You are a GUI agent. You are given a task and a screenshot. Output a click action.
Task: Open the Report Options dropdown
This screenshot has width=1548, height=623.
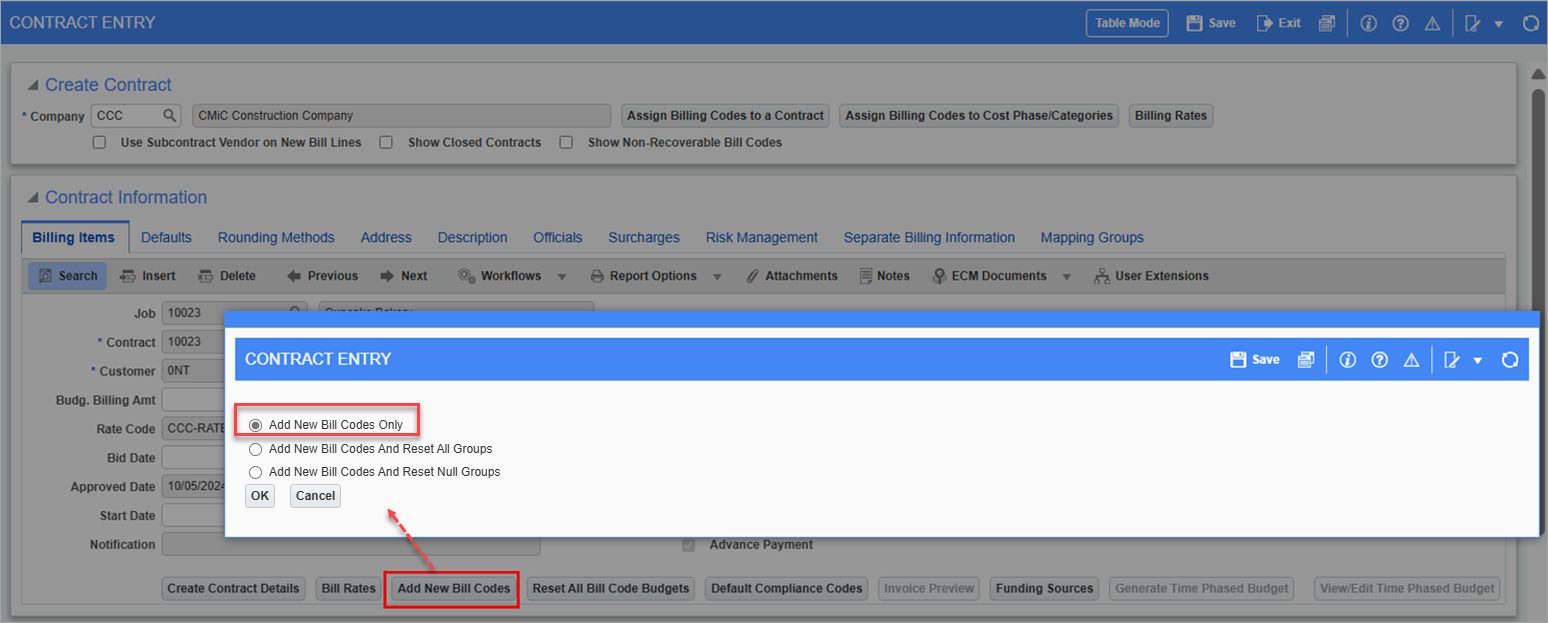tap(718, 277)
